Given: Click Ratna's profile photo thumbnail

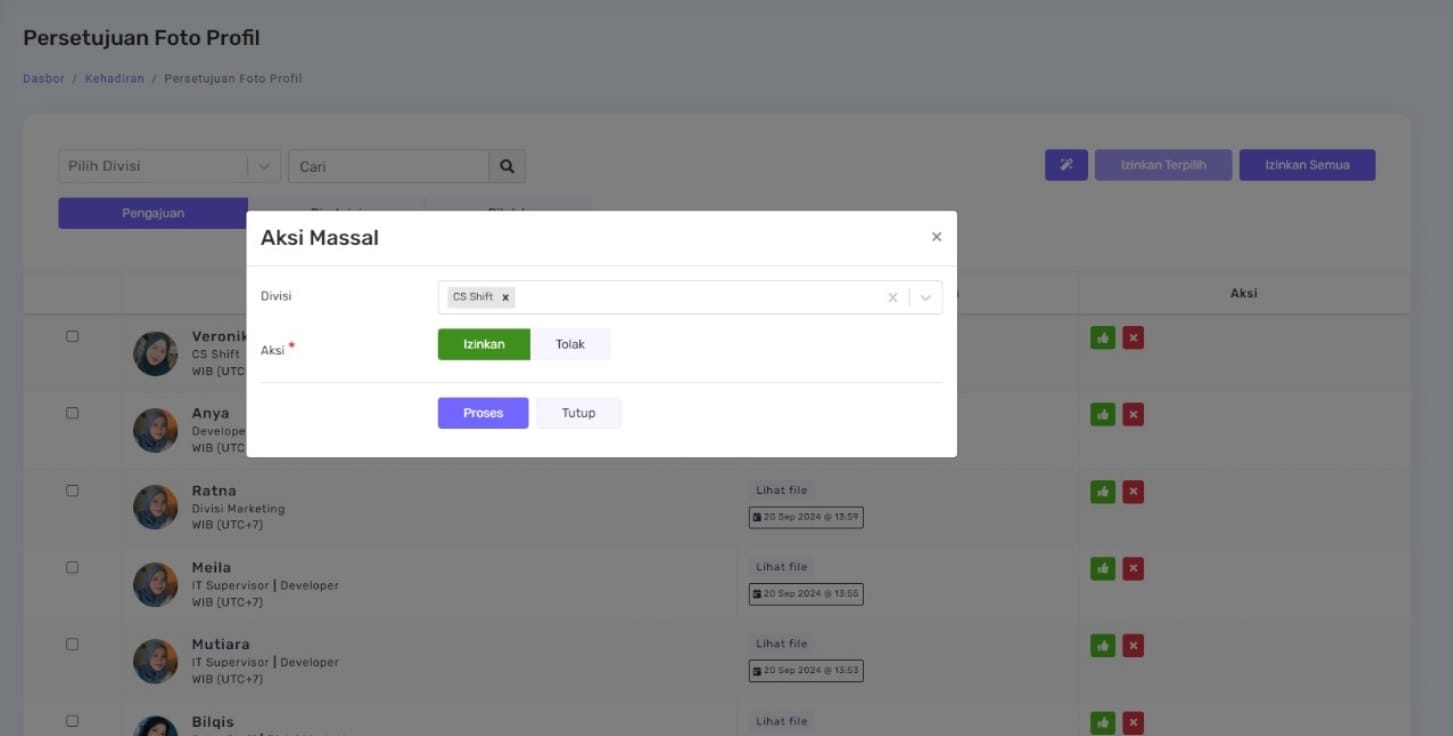Looking at the screenshot, I should tap(155, 507).
